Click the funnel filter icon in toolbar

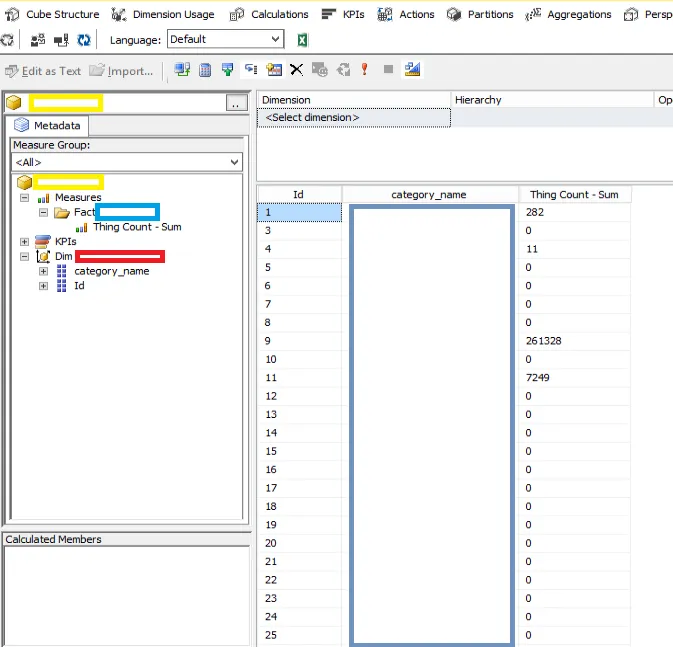click(x=228, y=70)
